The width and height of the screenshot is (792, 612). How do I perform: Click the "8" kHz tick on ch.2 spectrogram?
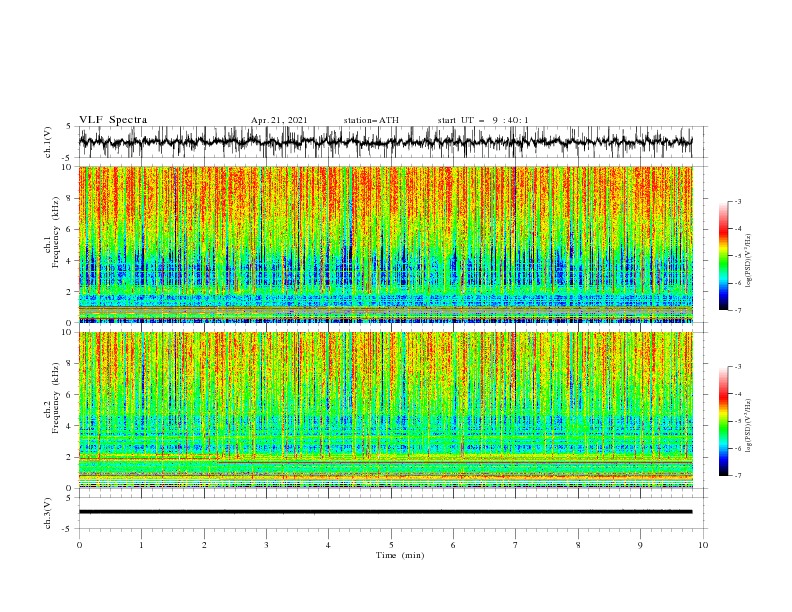pos(69,364)
